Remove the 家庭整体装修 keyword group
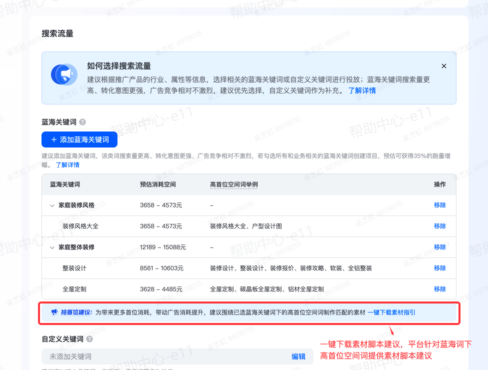 (440, 247)
